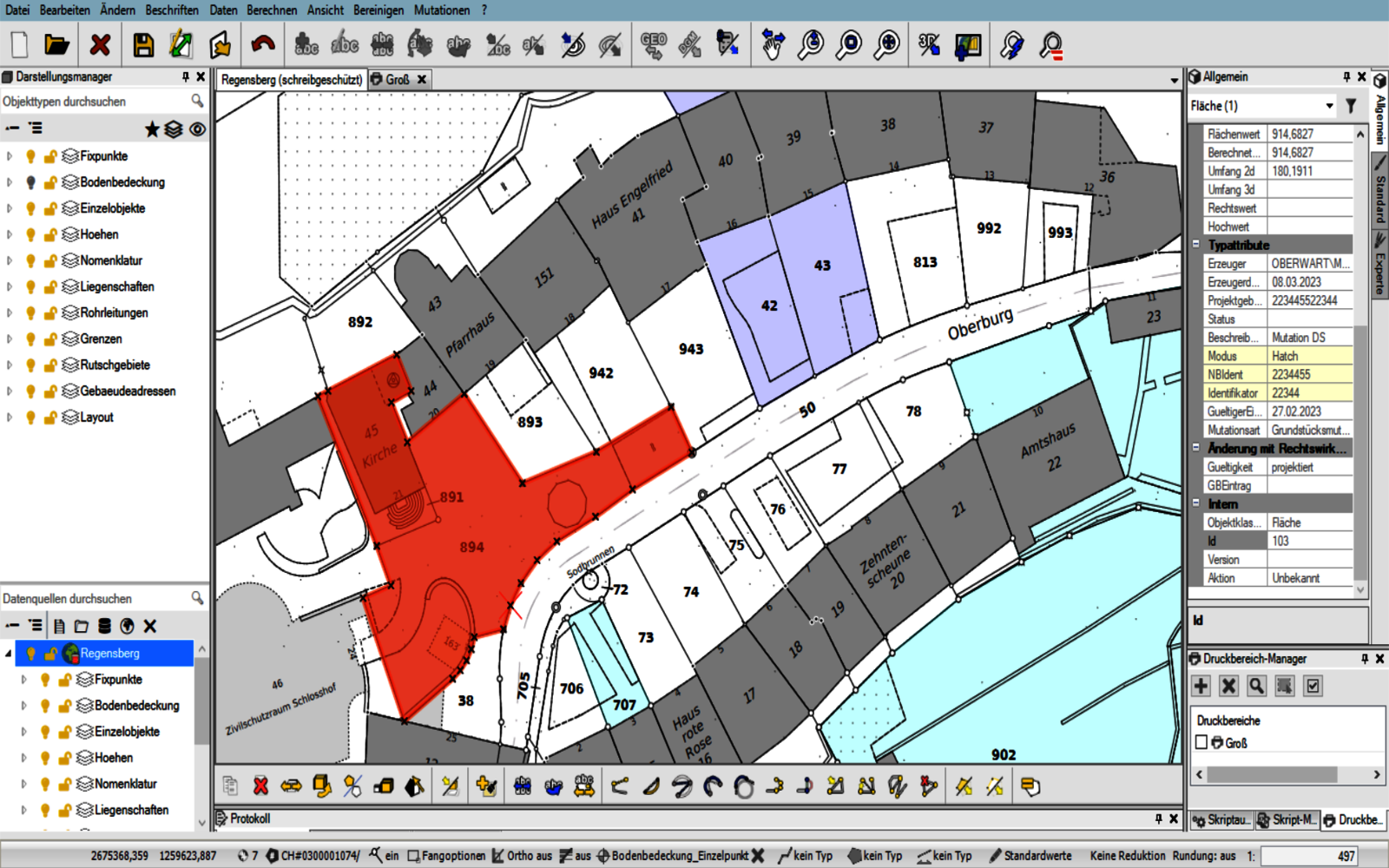1389x868 pixels.
Task: Toggle visibility bulb of Layout layer
Action: [31, 417]
